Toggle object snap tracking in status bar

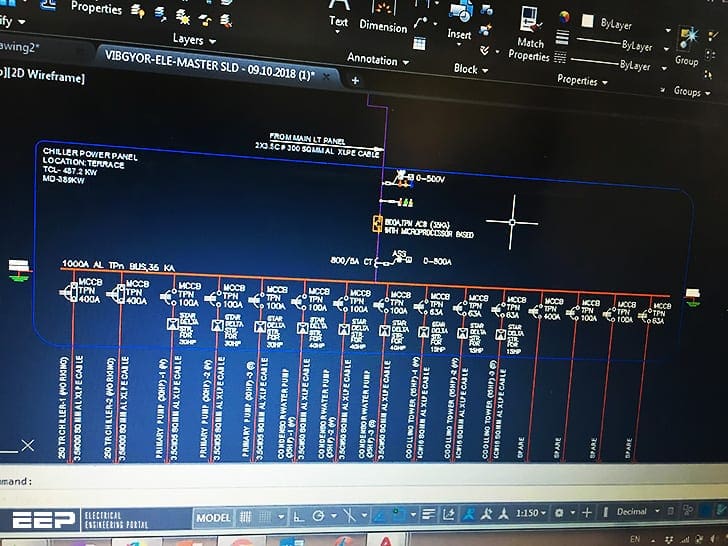pos(380,514)
